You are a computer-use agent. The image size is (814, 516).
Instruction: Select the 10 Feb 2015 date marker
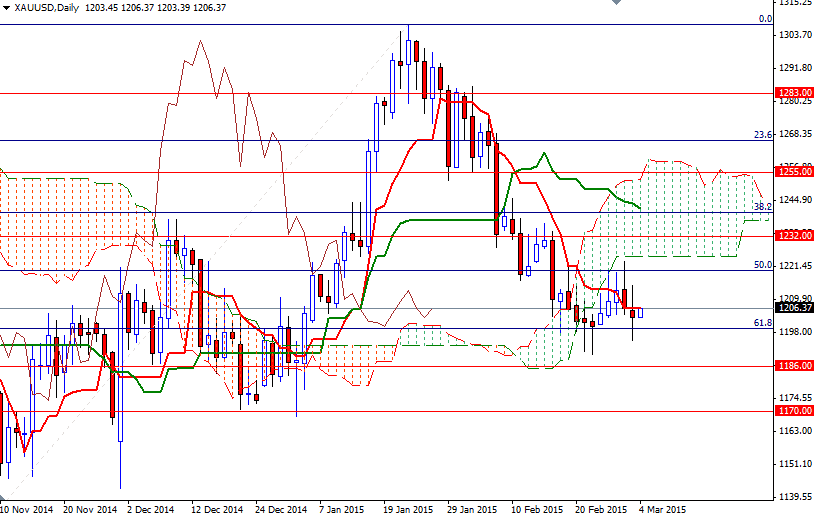tap(538, 508)
